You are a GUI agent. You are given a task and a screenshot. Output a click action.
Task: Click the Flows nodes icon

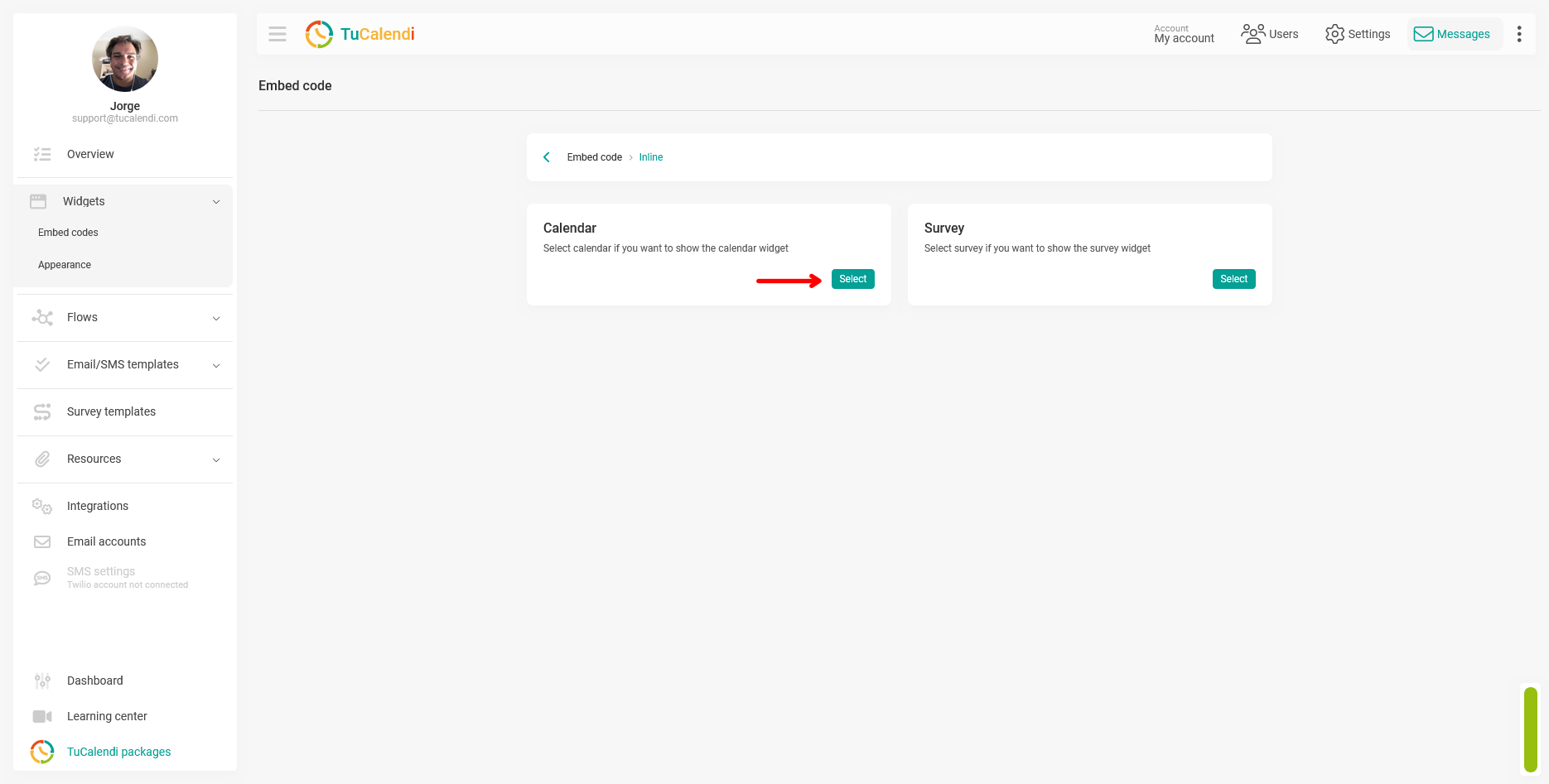42,317
